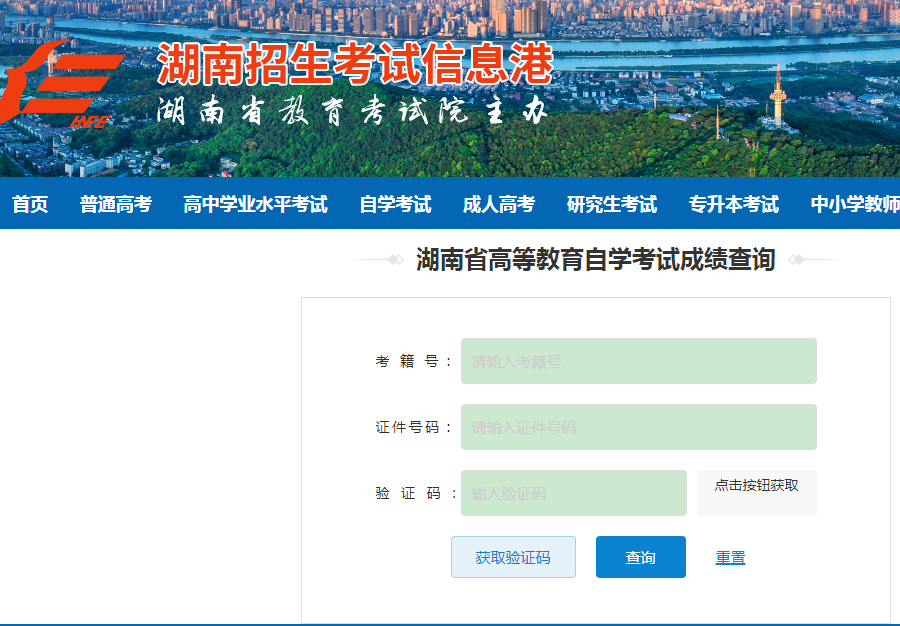900x626 pixels.
Task: Select the 验证码 text input box
Action: tap(573, 493)
